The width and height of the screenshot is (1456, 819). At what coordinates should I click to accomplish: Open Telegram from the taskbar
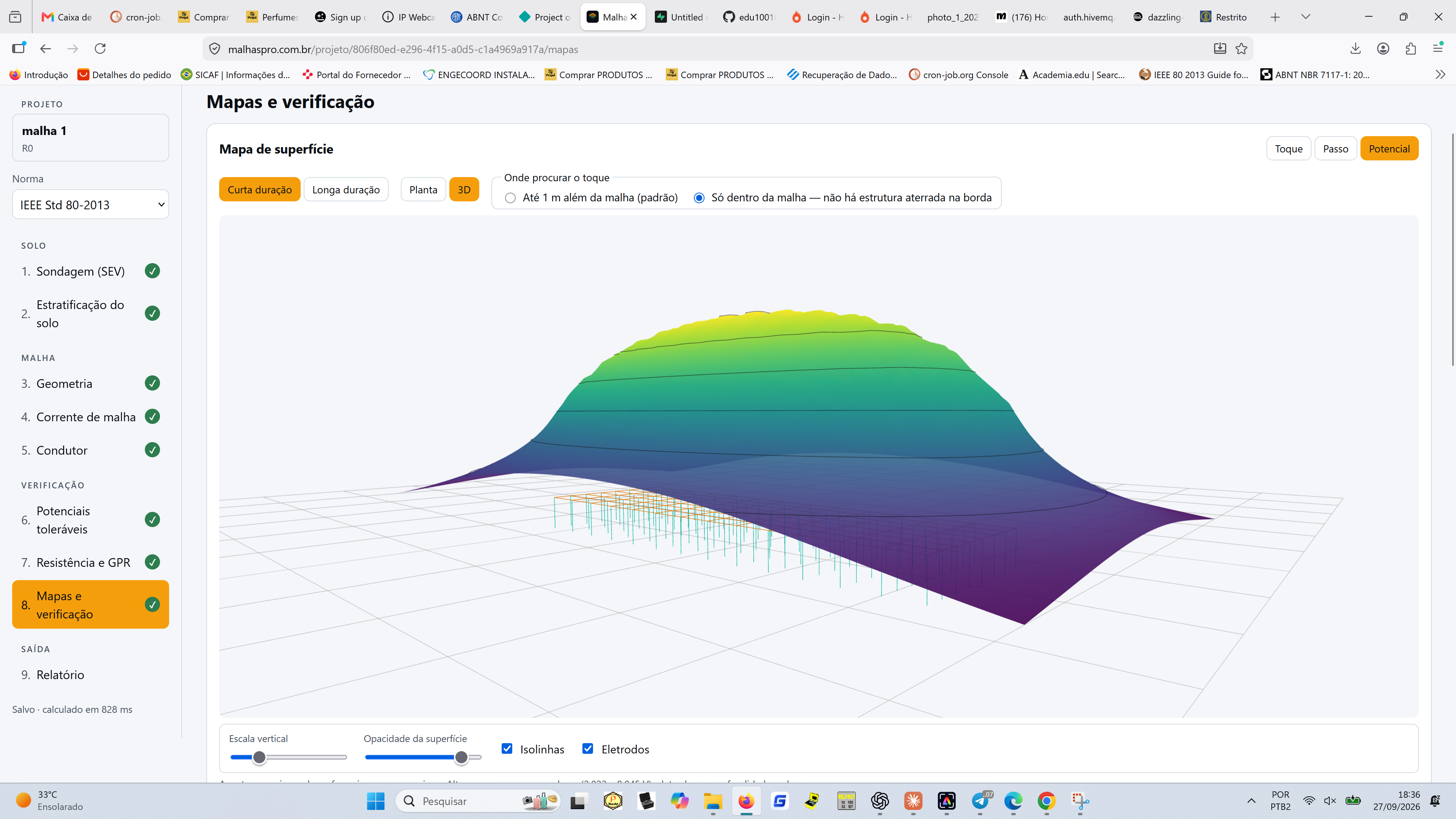(981, 801)
